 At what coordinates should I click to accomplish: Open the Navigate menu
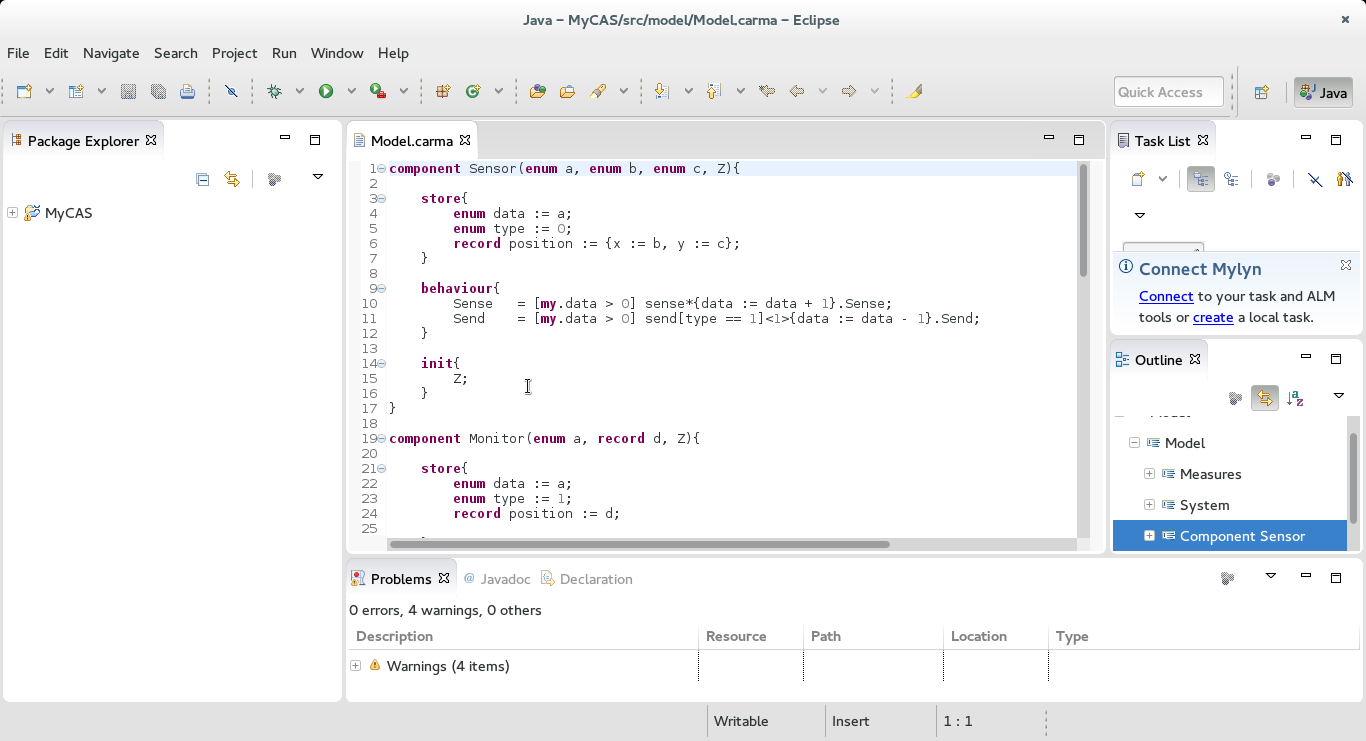[x=111, y=53]
